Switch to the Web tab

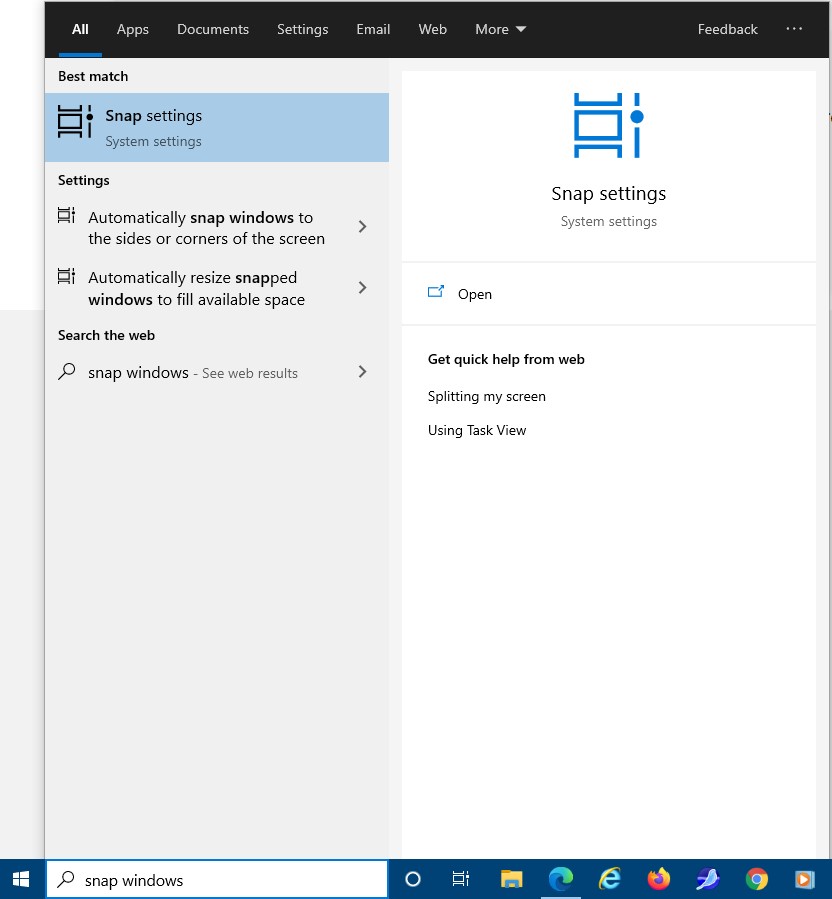432,29
